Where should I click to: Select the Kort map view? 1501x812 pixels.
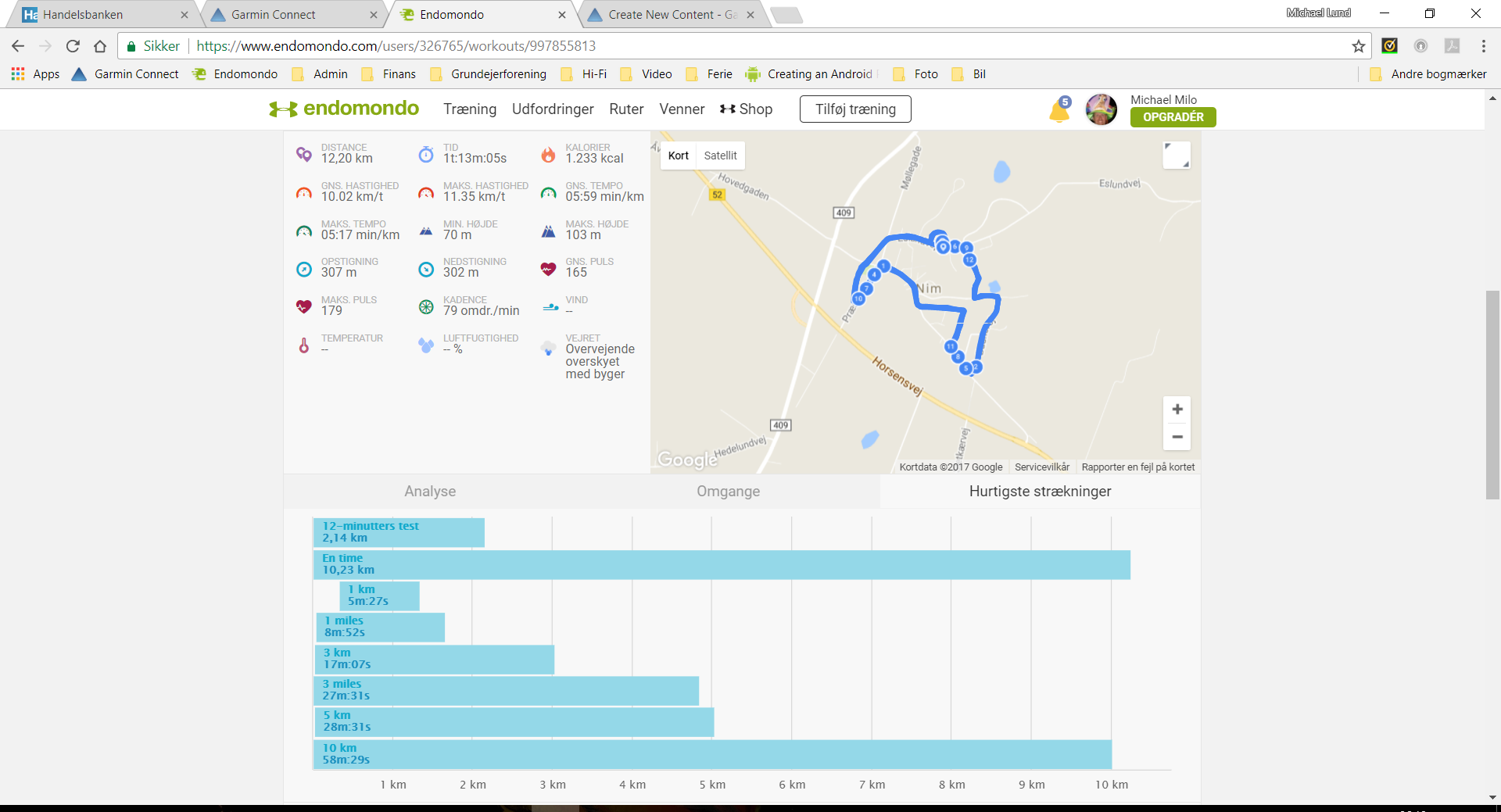coord(678,156)
